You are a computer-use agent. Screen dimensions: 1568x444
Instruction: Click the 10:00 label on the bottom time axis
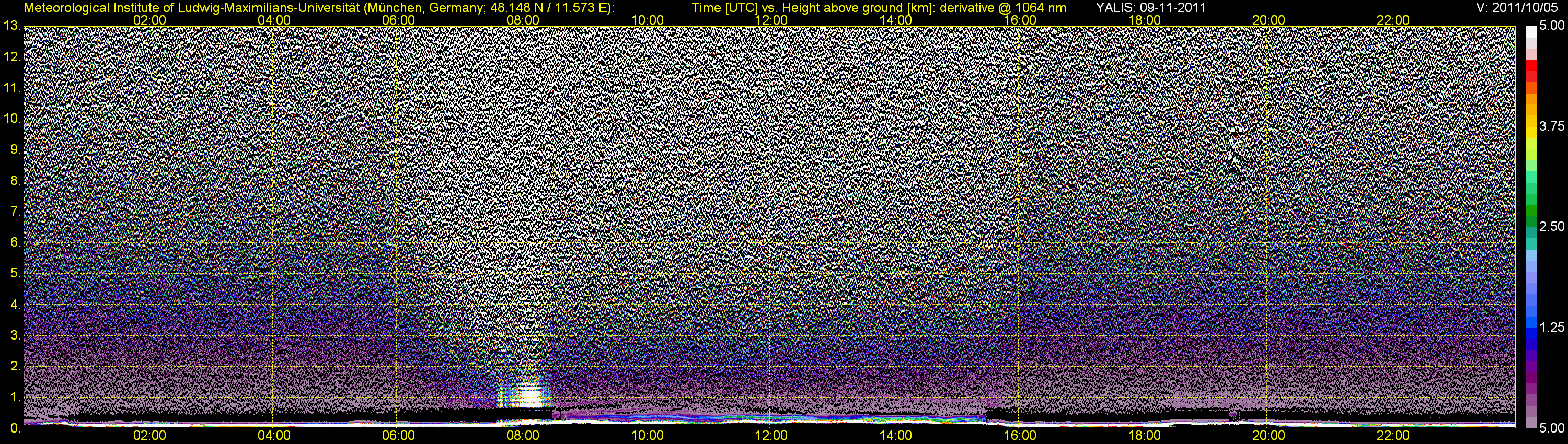[x=647, y=436]
